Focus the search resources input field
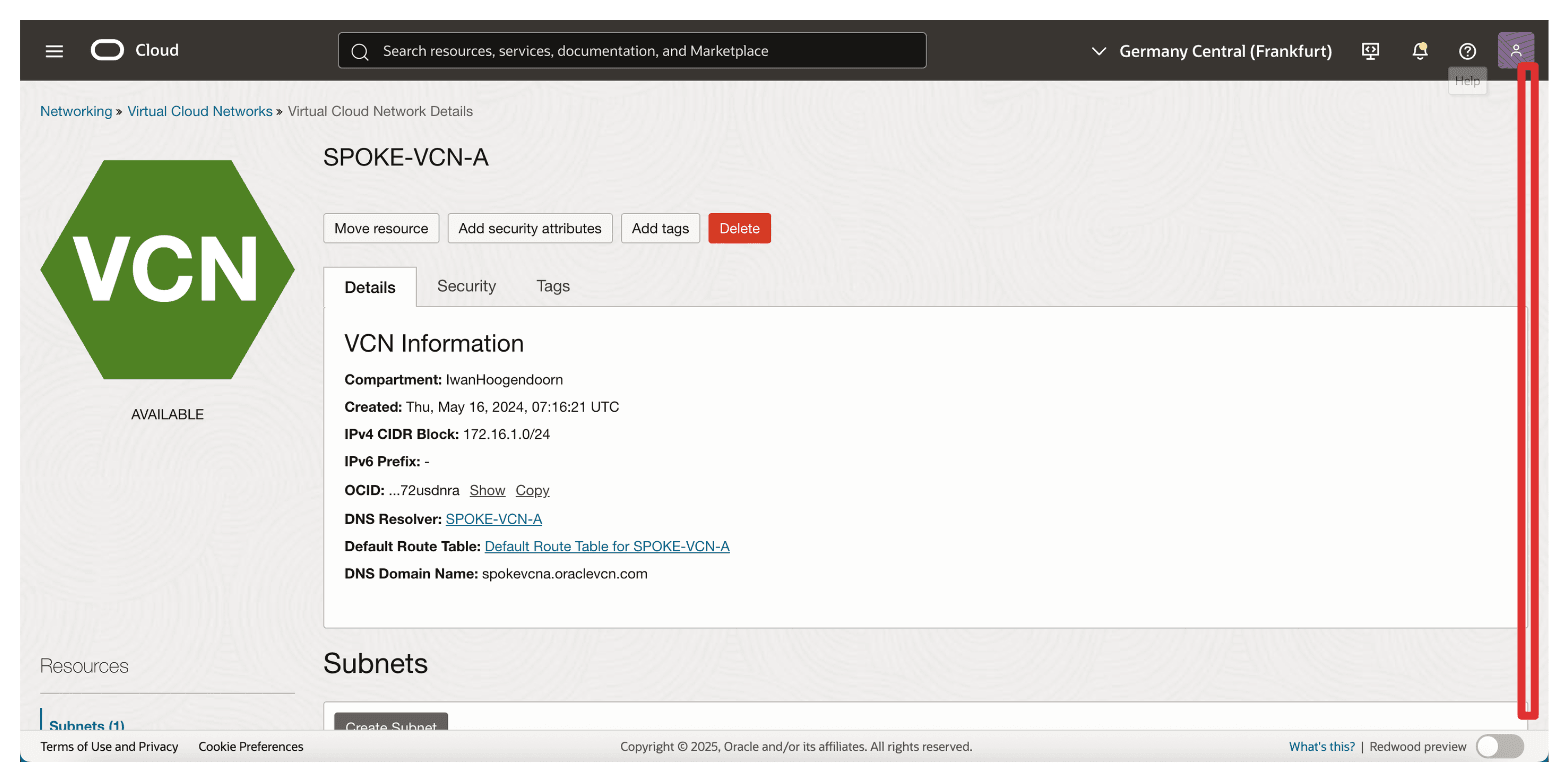1568x782 pixels. [x=632, y=51]
